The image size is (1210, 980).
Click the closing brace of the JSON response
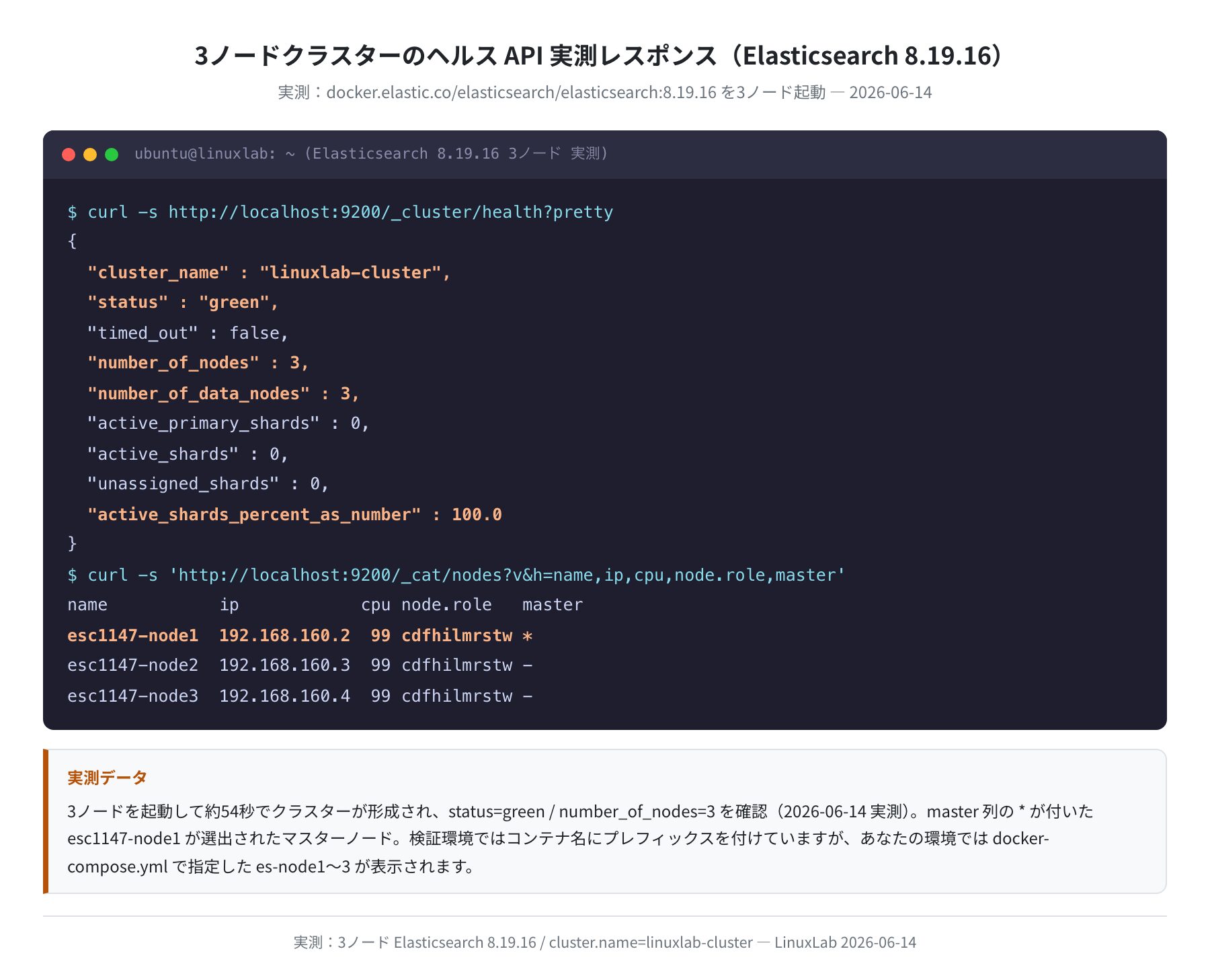(72, 544)
